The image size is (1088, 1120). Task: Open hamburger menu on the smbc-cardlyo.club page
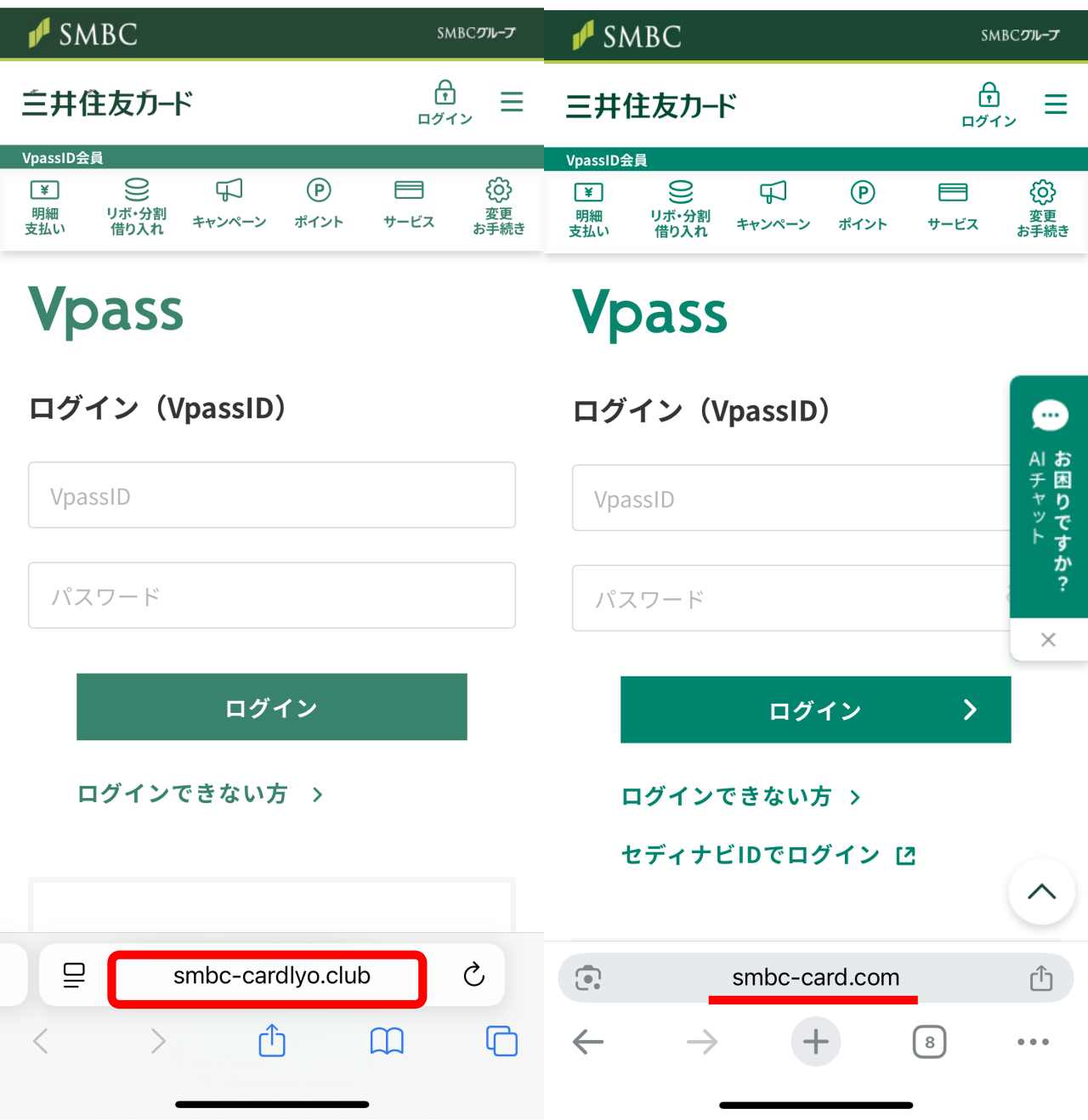pos(512,102)
